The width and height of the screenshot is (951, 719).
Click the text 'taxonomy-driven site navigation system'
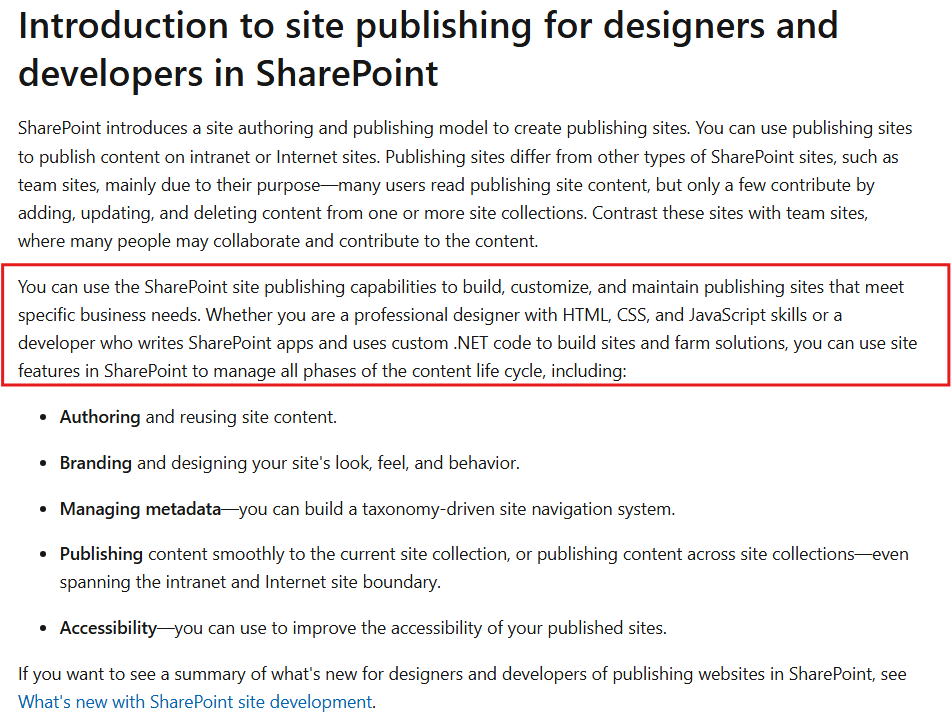pyautogui.click(x=517, y=509)
